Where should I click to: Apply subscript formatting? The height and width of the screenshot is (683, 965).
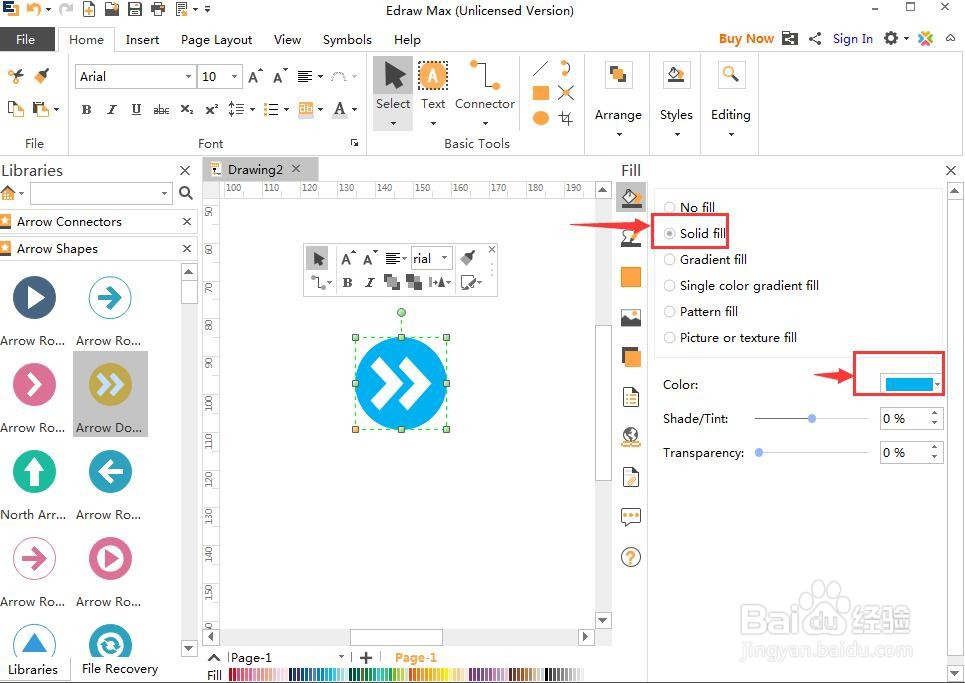tap(187, 110)
